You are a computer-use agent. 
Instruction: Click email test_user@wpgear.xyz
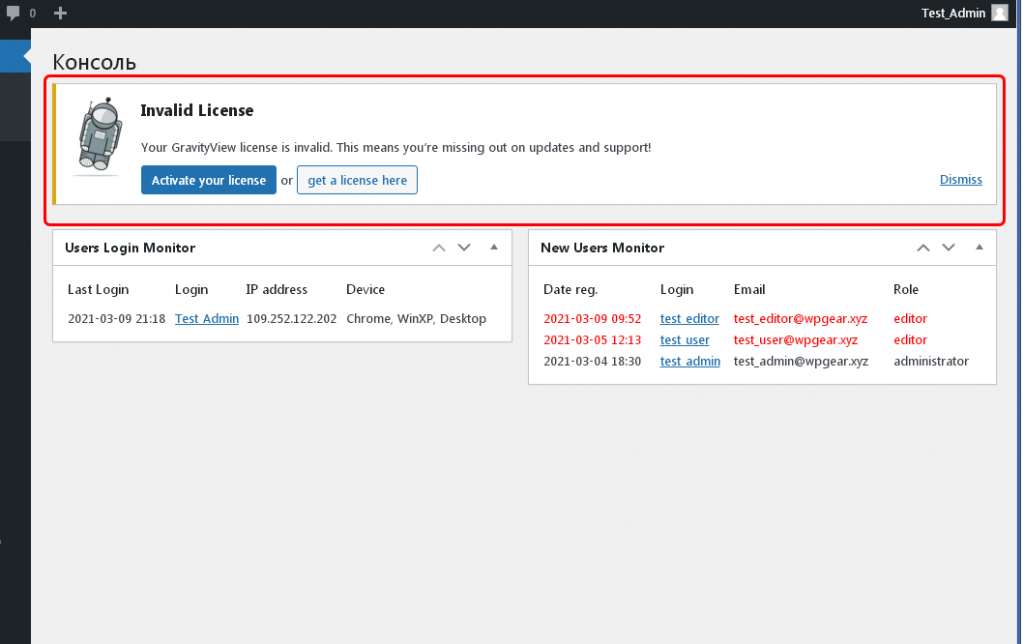pos(795,340)
